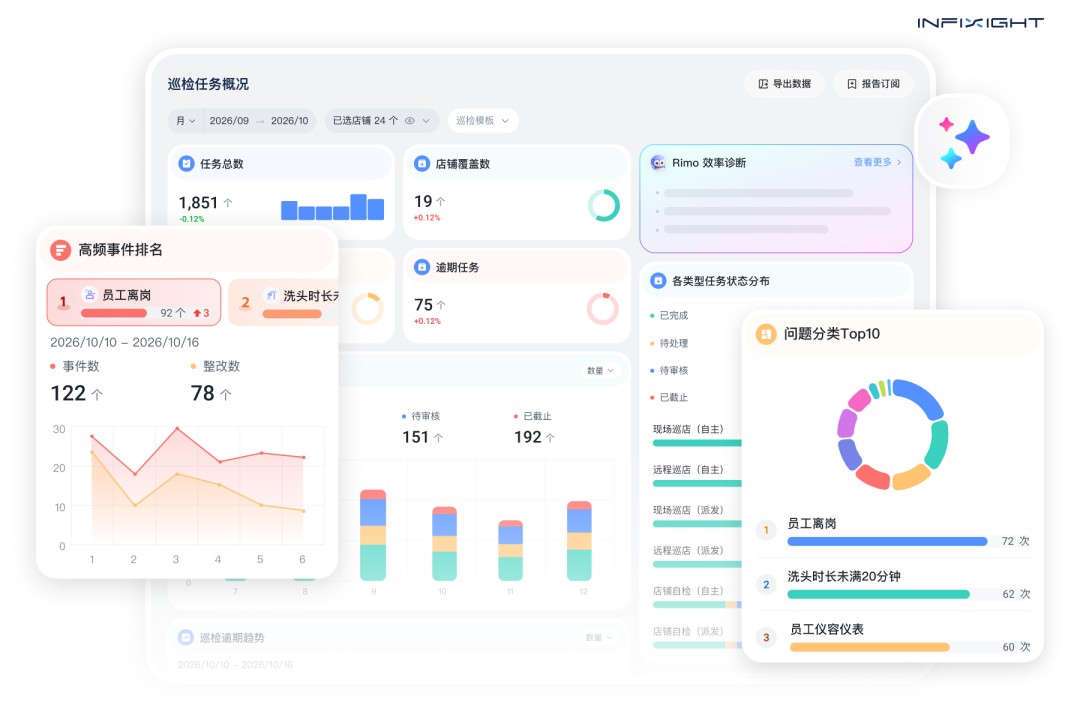The image size is (1080, 720).
Task: Click the 现场巡店（自主） row label
Action: [x=688, y=429]
